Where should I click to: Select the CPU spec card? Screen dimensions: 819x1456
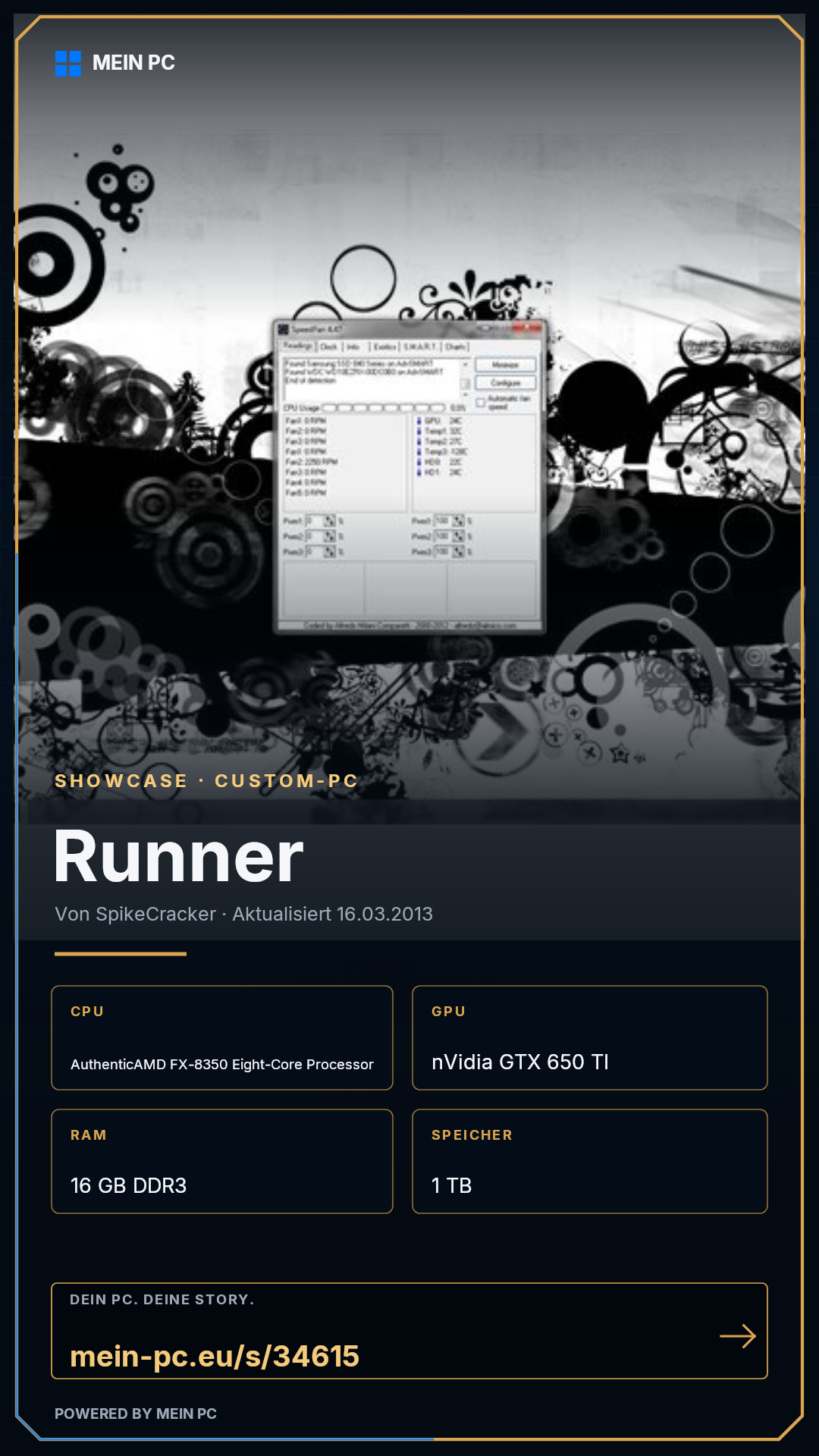tap(222, 1037)
